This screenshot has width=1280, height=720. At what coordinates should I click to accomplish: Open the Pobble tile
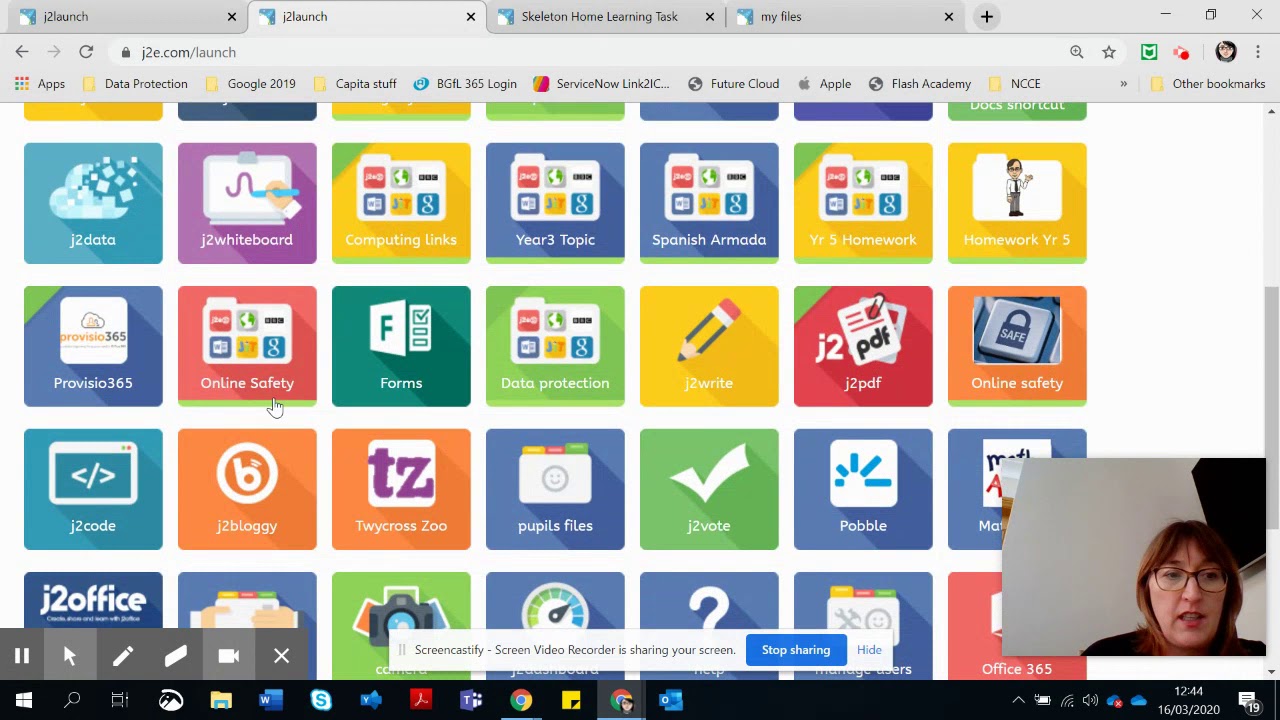tap(863, 489)
